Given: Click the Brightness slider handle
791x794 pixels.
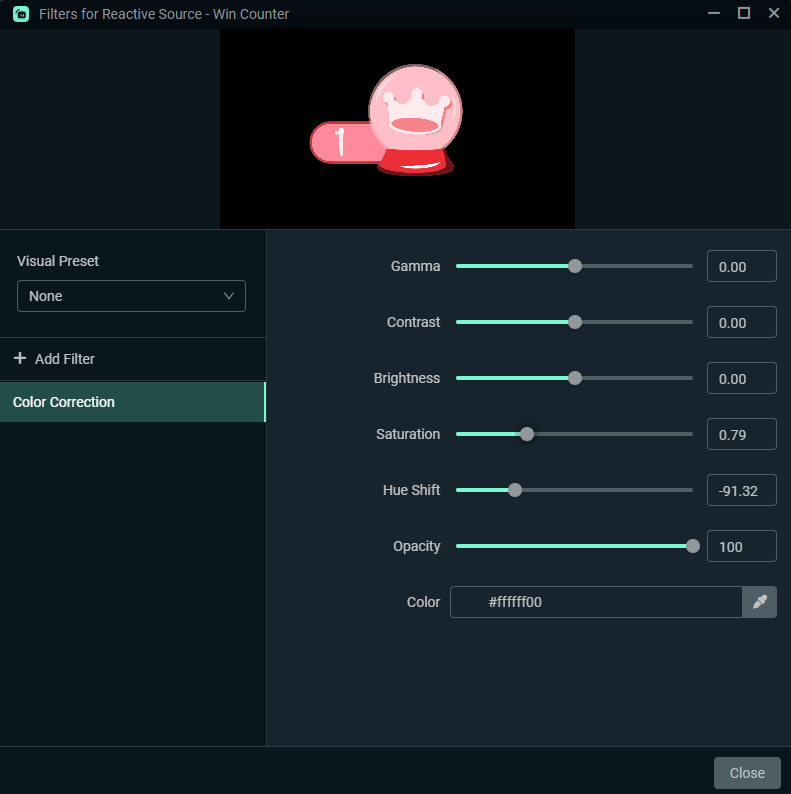Looking at the screenshot, I should pos(575,378).
